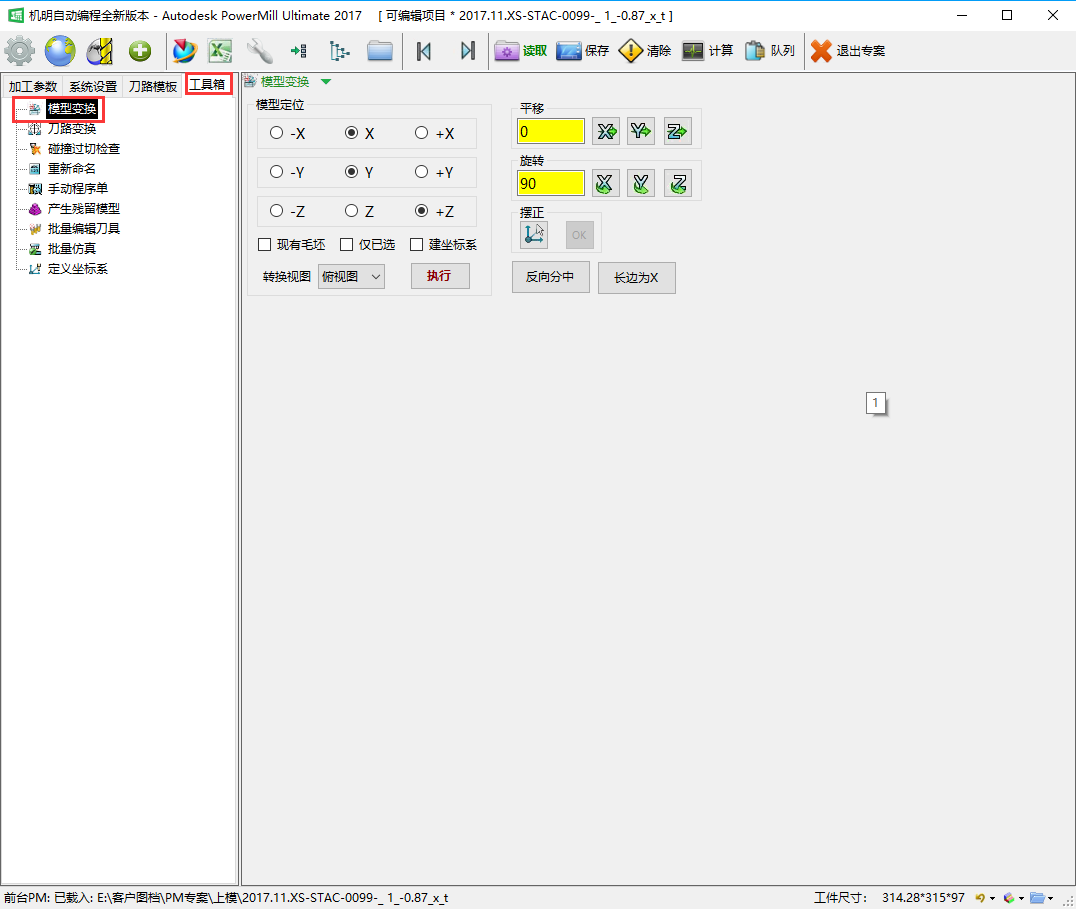Select the centered Y radio button
The height and width of the screenshot is (909, 1076).
click(x=351, y=172)
